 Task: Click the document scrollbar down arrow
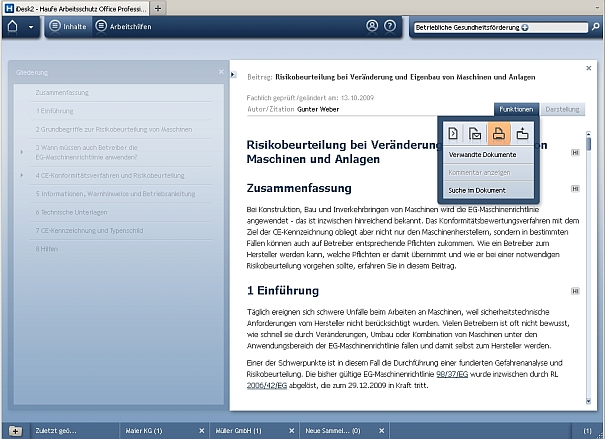[x=588, y=401]
